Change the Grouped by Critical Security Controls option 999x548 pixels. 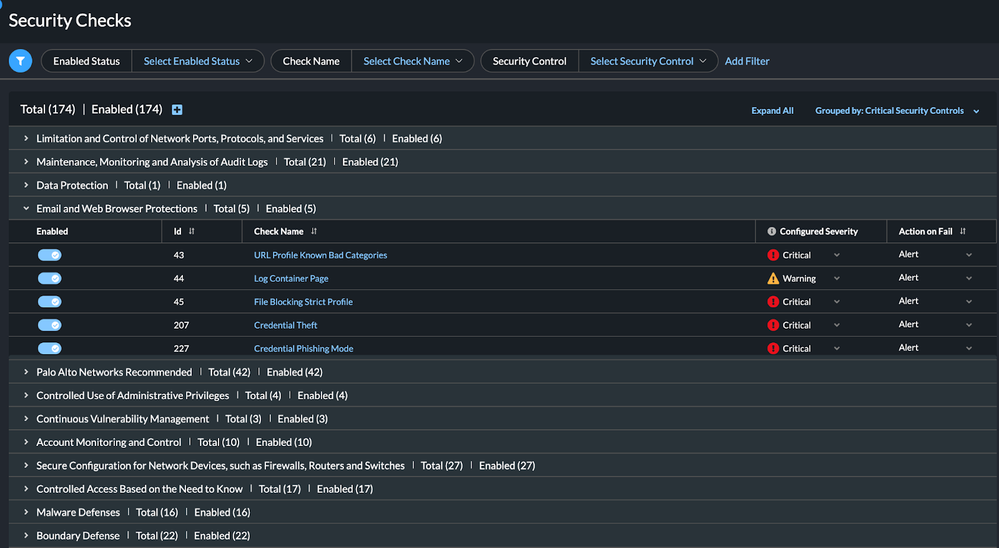click(x=896, y=111)
